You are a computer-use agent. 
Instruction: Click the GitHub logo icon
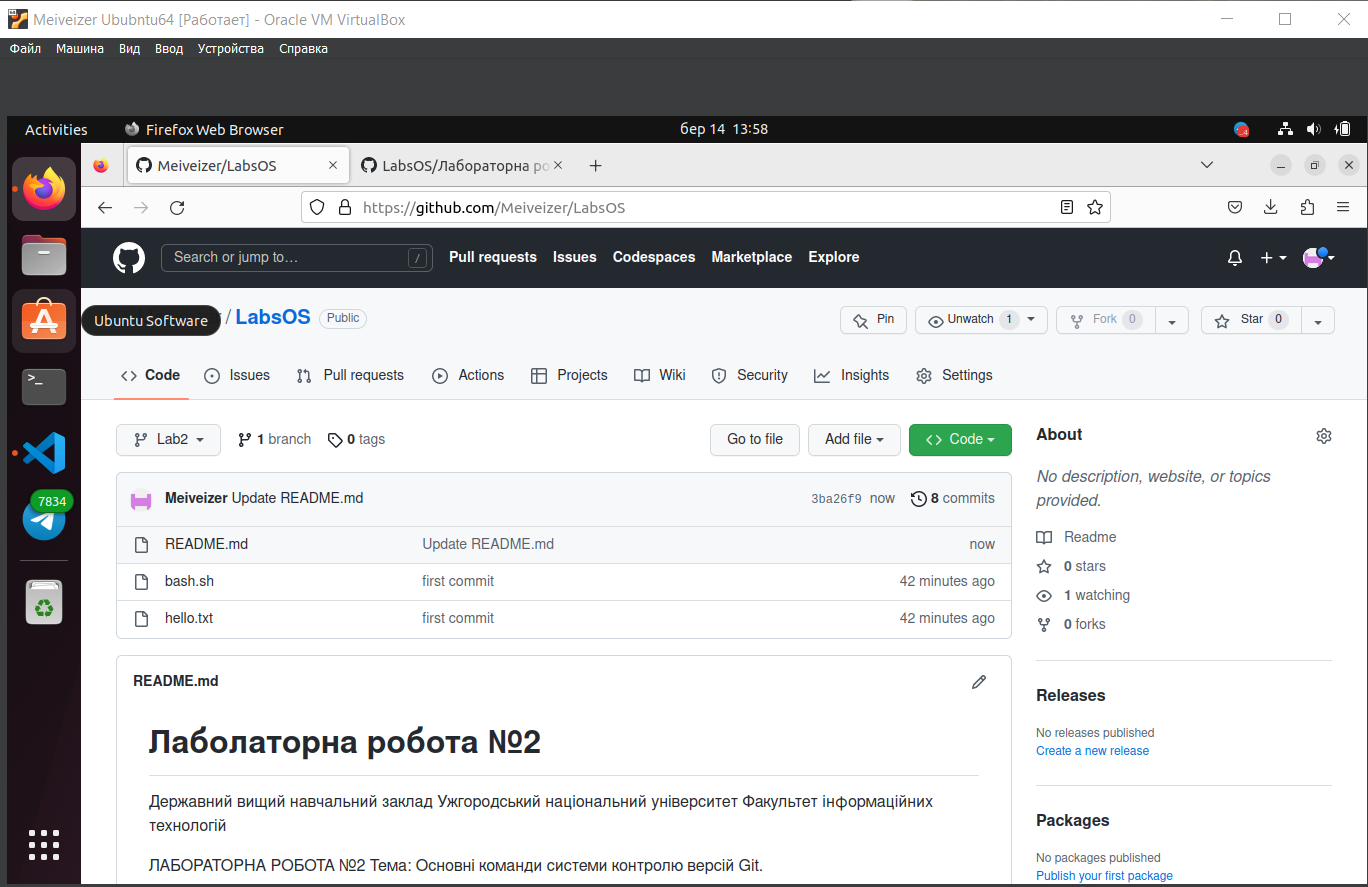click(128, 257)
